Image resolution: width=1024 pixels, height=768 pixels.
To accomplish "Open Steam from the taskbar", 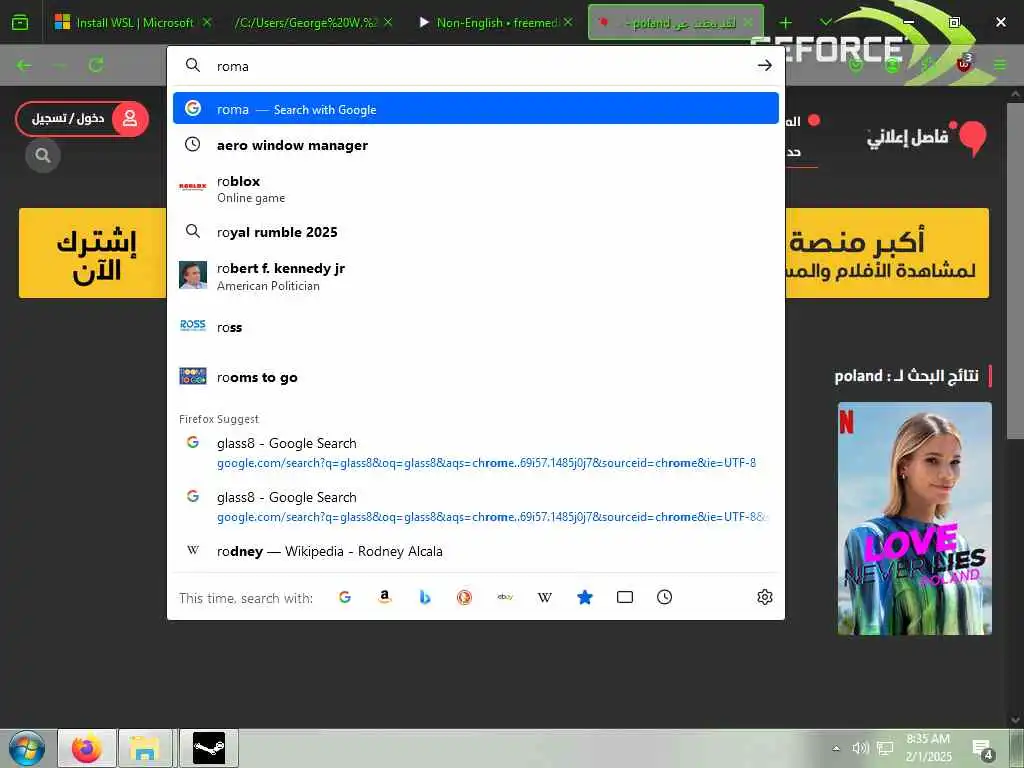I will coord(209,748).
